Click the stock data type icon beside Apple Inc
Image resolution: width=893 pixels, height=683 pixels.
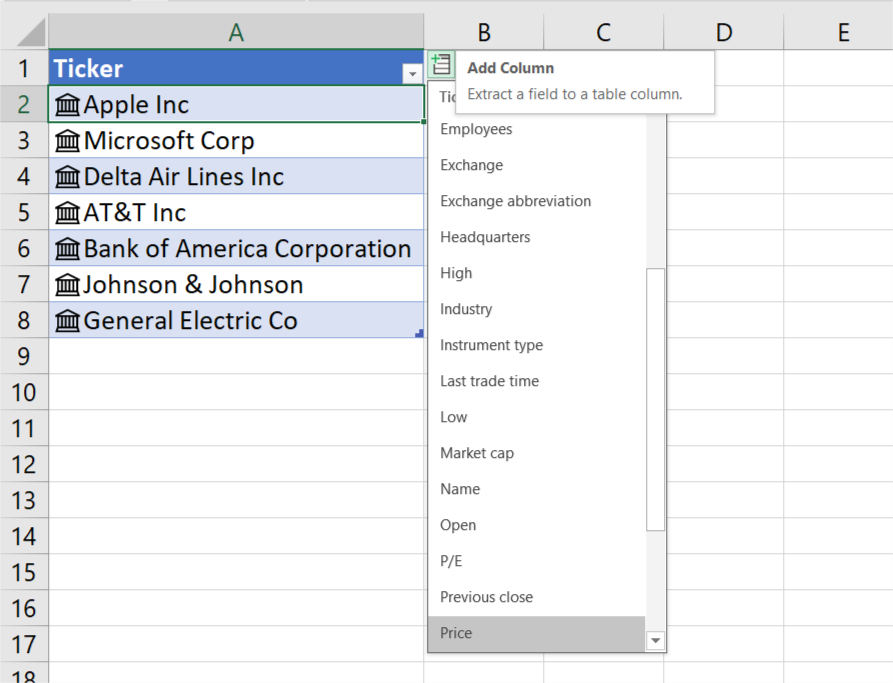pos(67,104)
